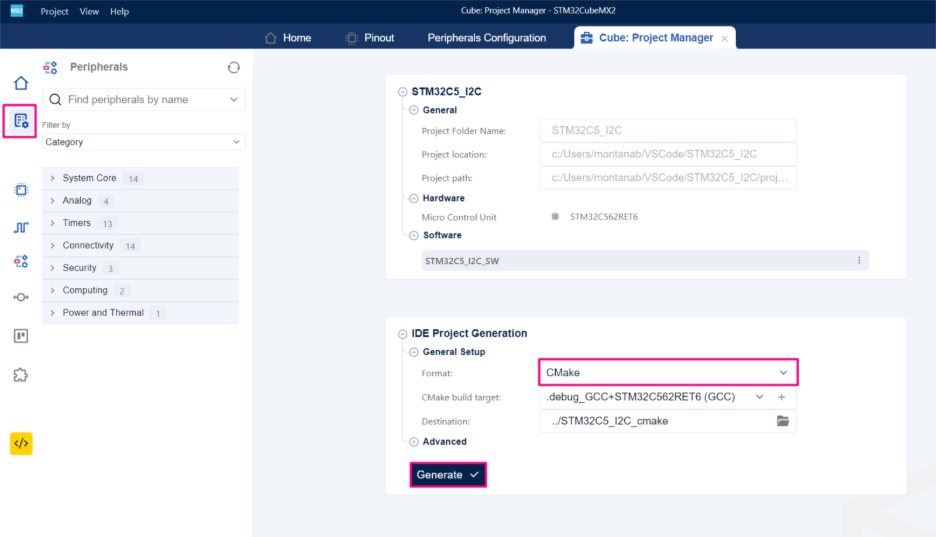Viewport: 936px width, 537px height.
Task: Open the Peripherals sidebar icon
Action: [x=21, y=261]
